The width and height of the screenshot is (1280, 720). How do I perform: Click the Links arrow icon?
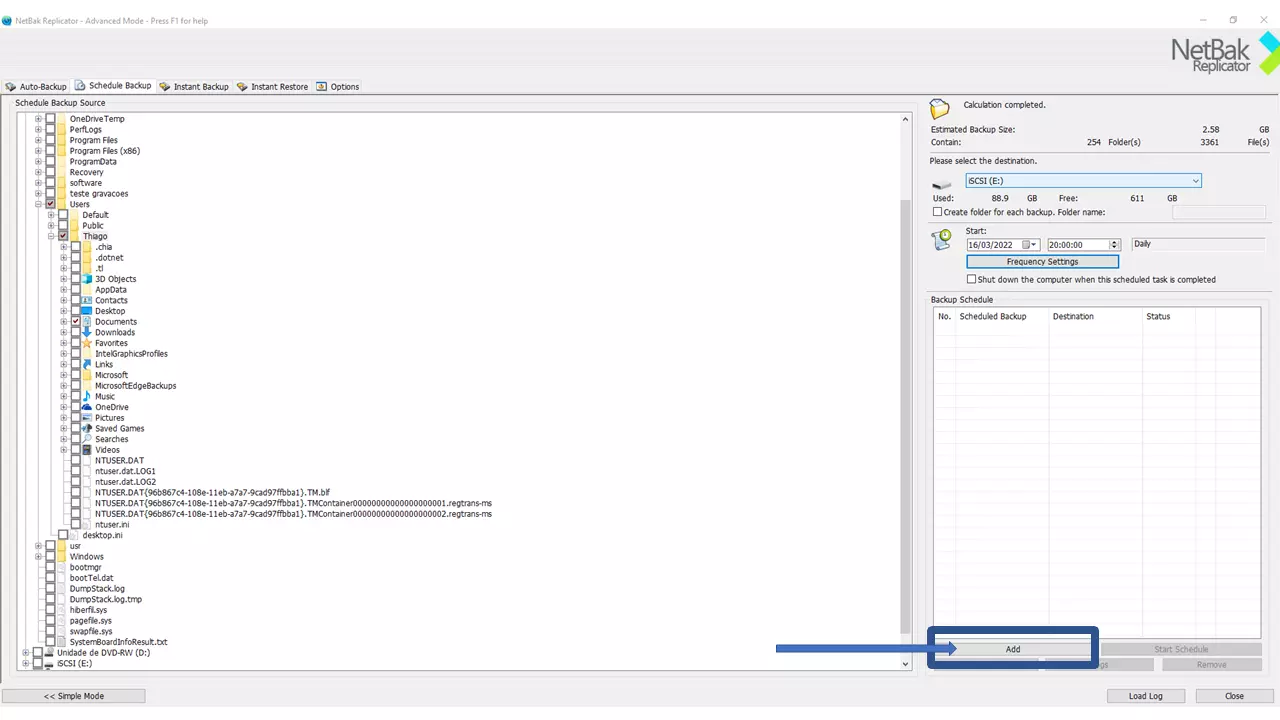click(87, 364)
